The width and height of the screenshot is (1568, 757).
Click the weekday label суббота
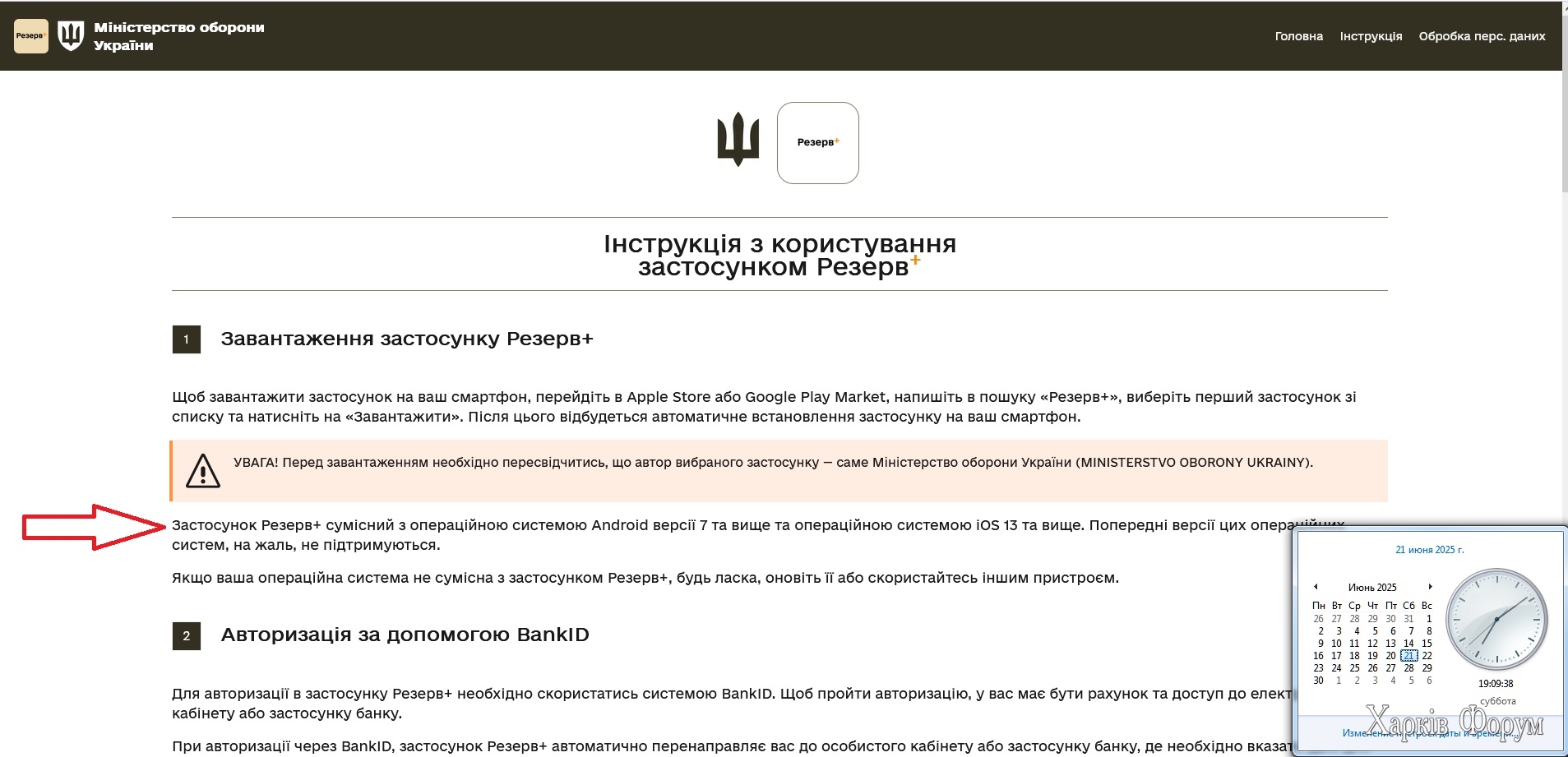(x=1497, y=701)
